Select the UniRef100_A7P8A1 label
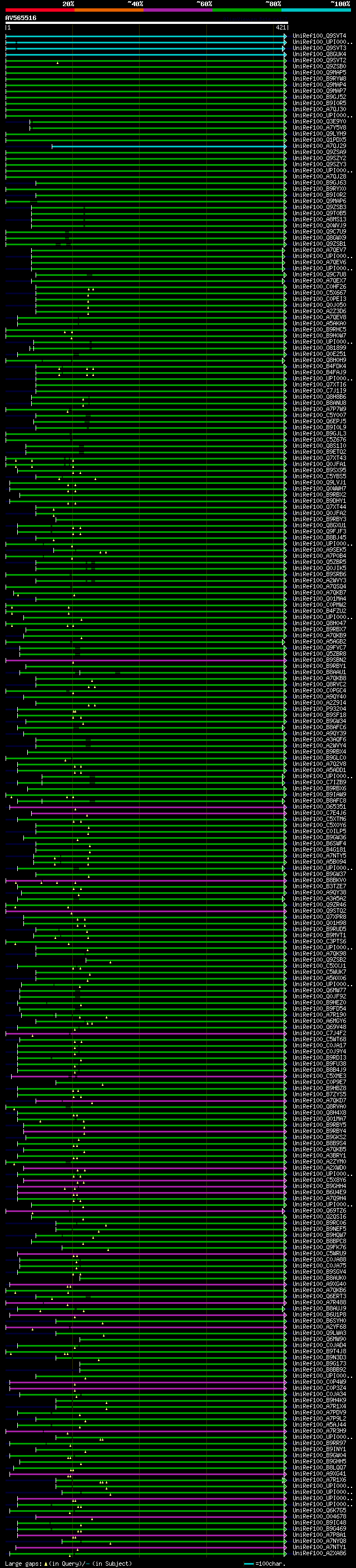 pyautogui.click(x=319, y=1535)
